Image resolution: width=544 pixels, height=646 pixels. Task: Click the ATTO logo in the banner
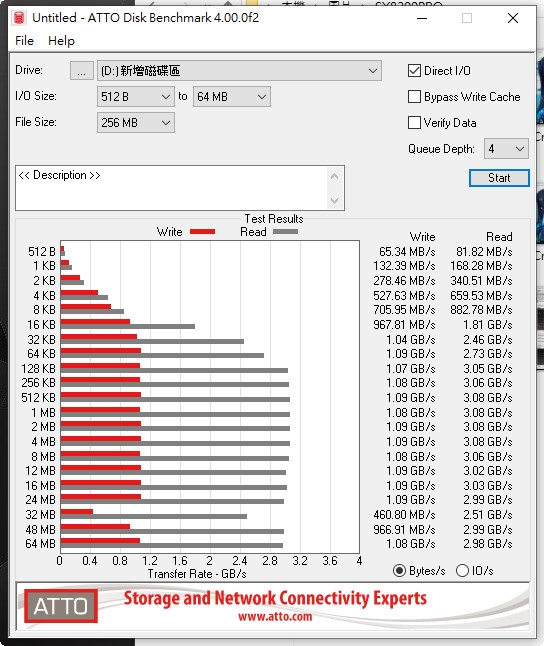coord(61,606)
